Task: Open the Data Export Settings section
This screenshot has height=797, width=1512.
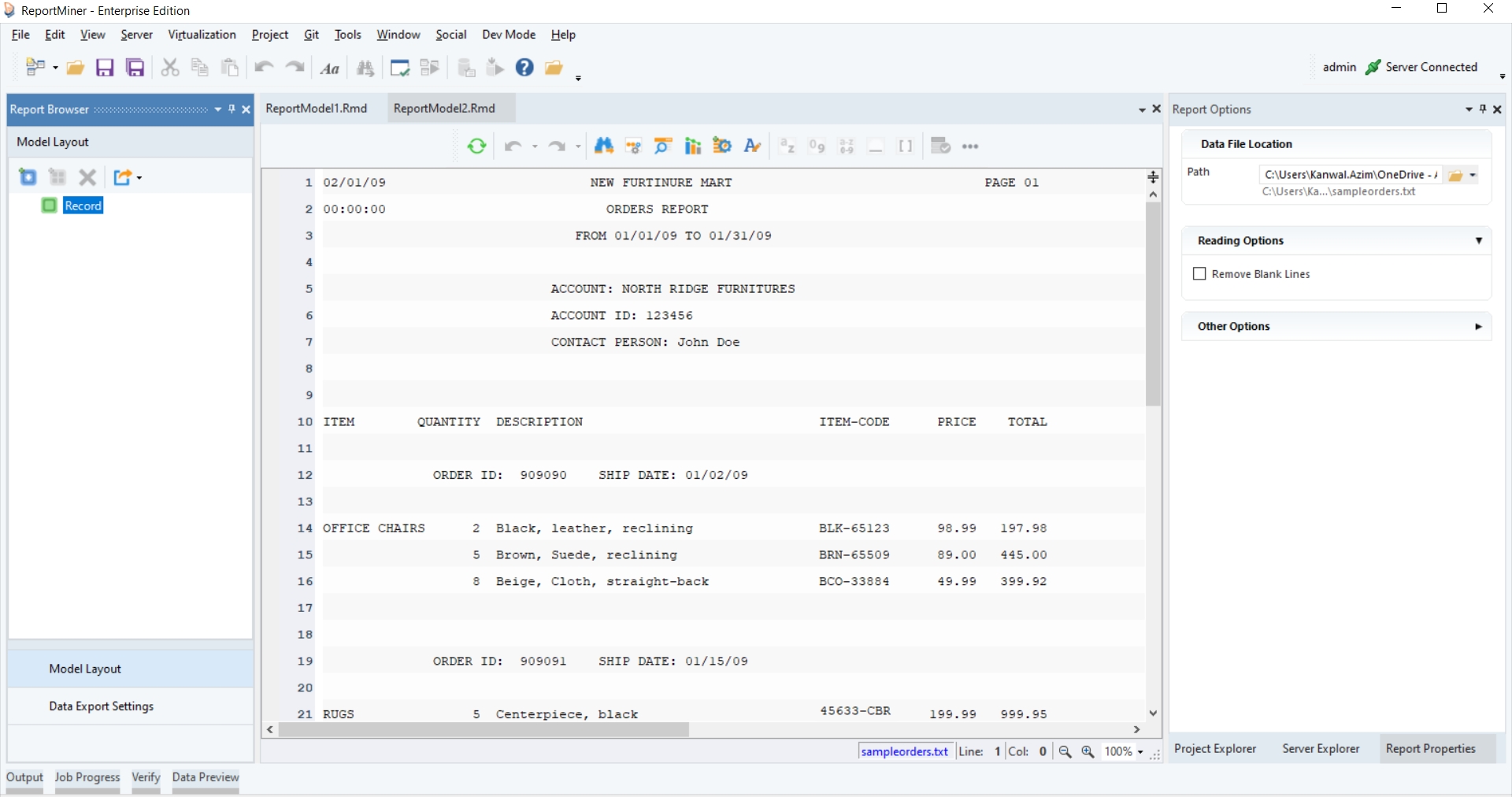Action: pos(101,706)
